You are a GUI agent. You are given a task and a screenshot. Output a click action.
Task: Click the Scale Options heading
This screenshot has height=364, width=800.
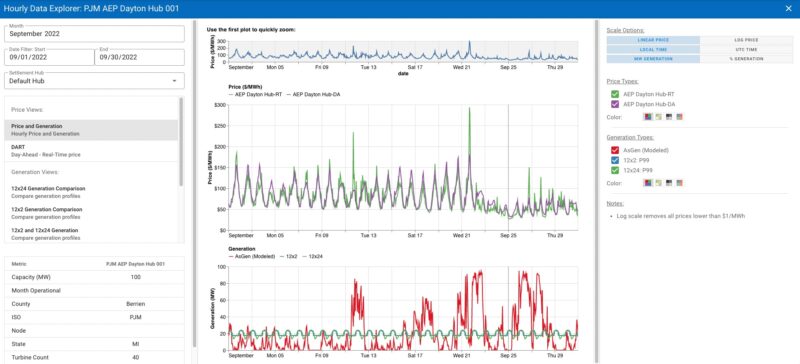(625, 30)
